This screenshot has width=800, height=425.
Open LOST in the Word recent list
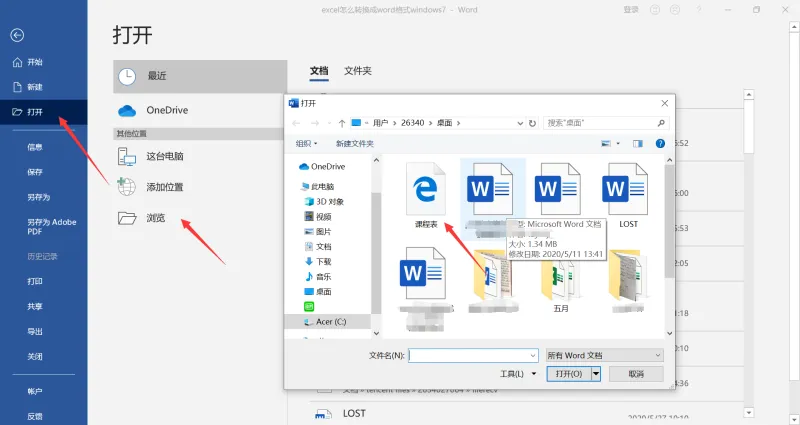[354, 413]
